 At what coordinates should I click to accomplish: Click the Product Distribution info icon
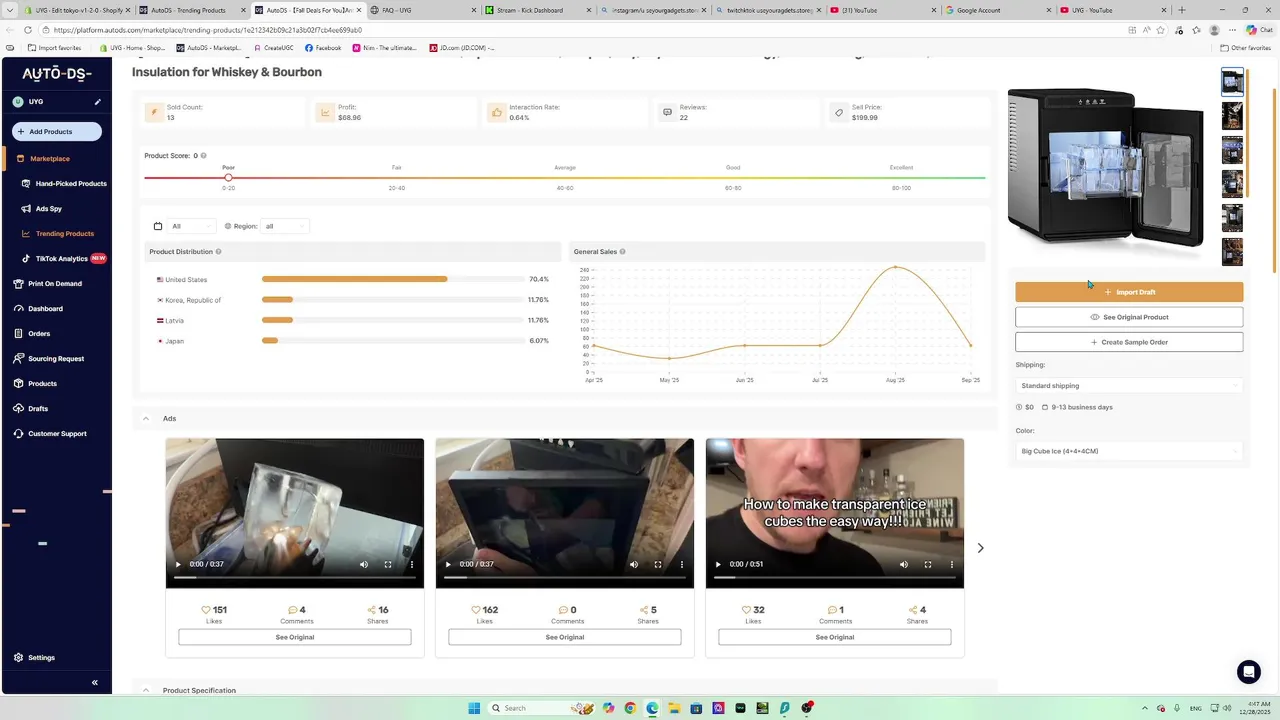tap(218, 252)
